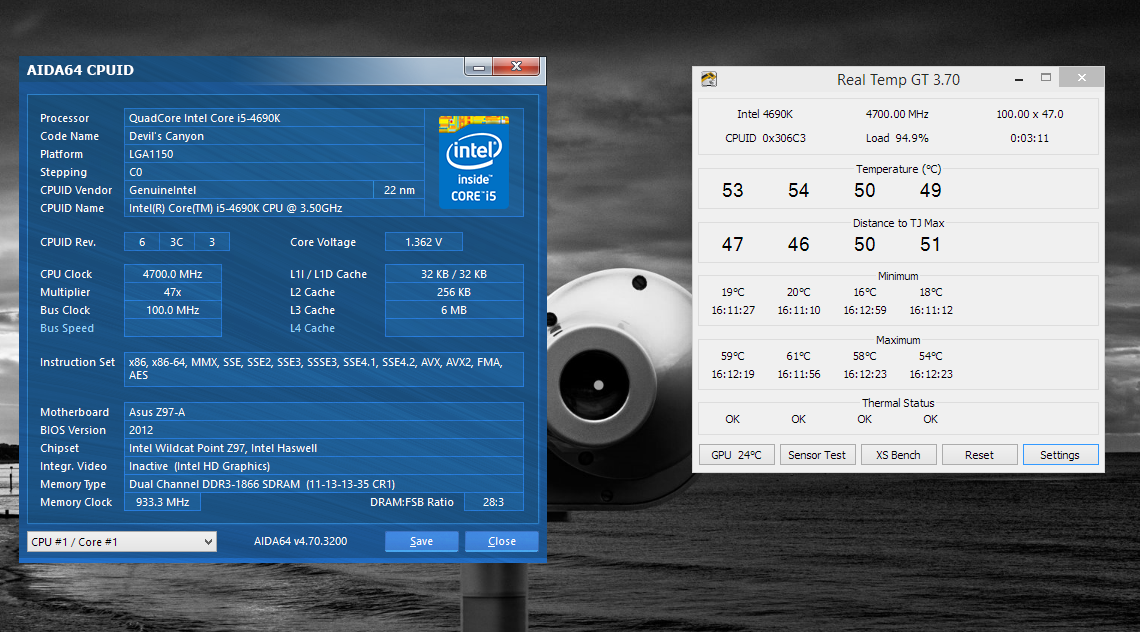Click the minimum temperature '16°C'
Viewport: 1140px width, 632px height.
tap(864, 292)
